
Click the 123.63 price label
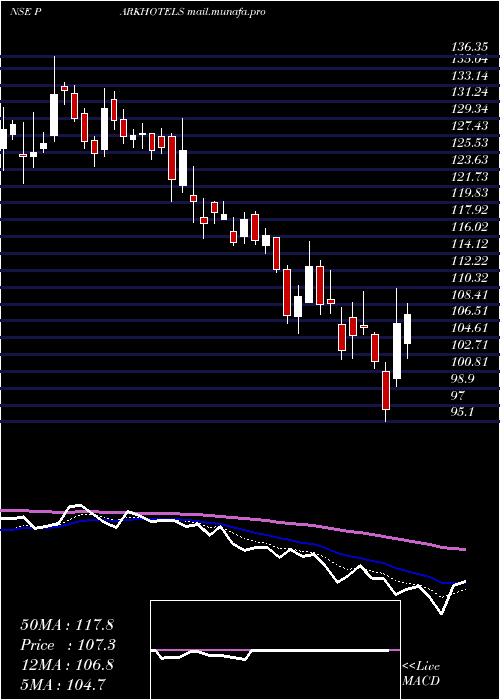pyautogui.click(x=470, y=159)
